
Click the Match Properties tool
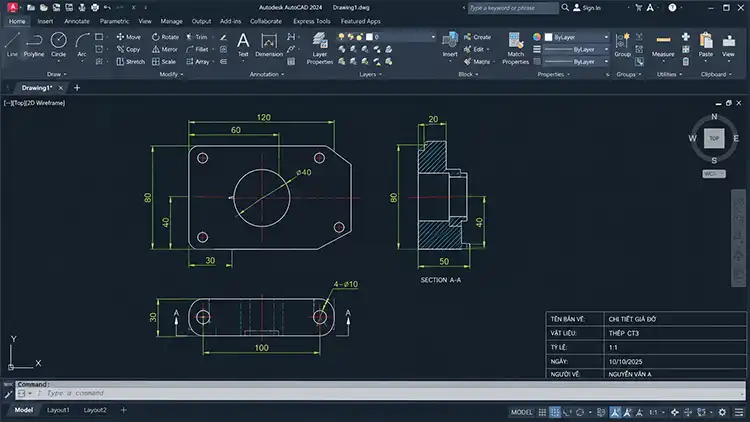pos(515,48)
